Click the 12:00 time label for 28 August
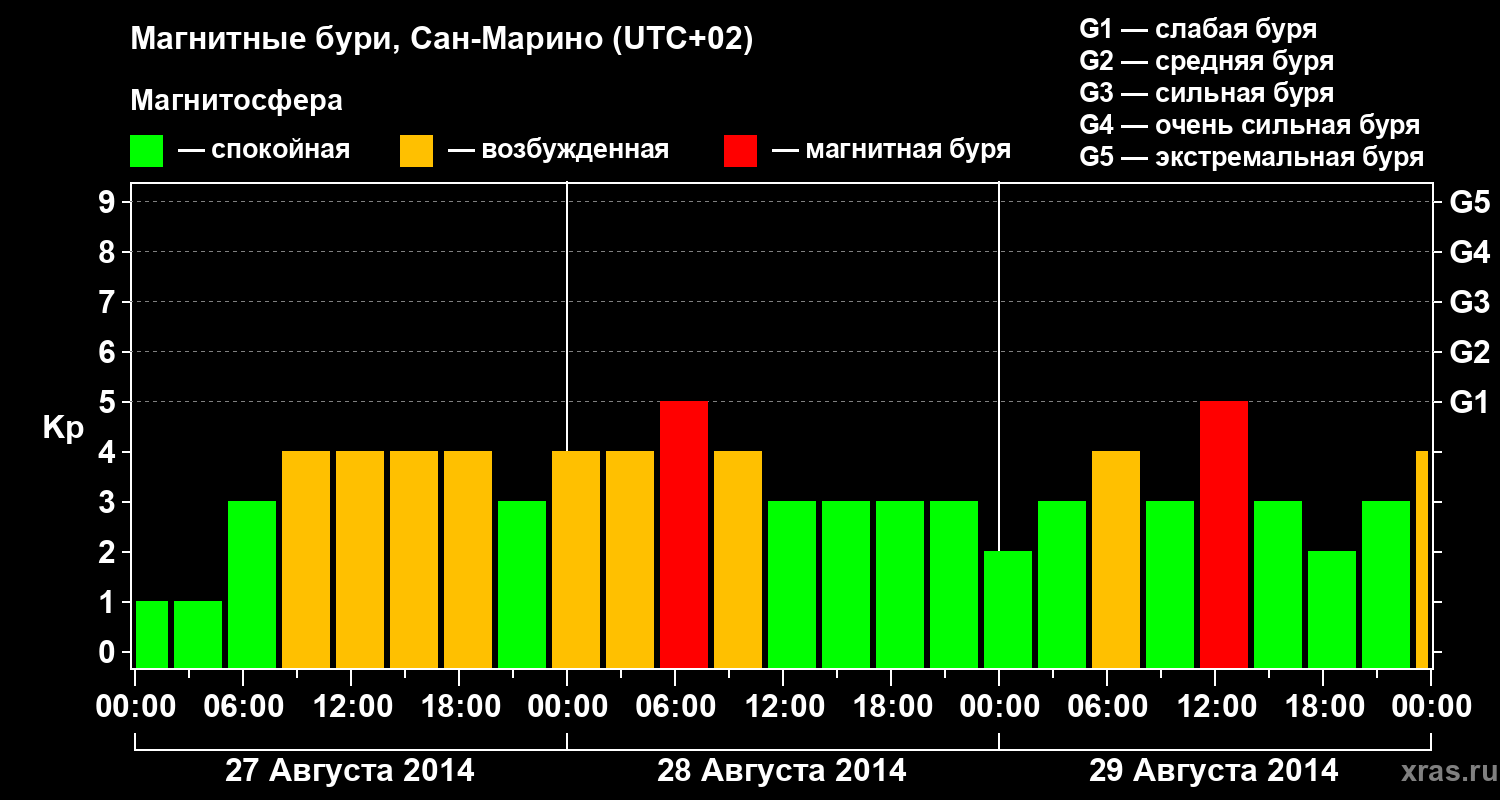 [x=783, y=707]
